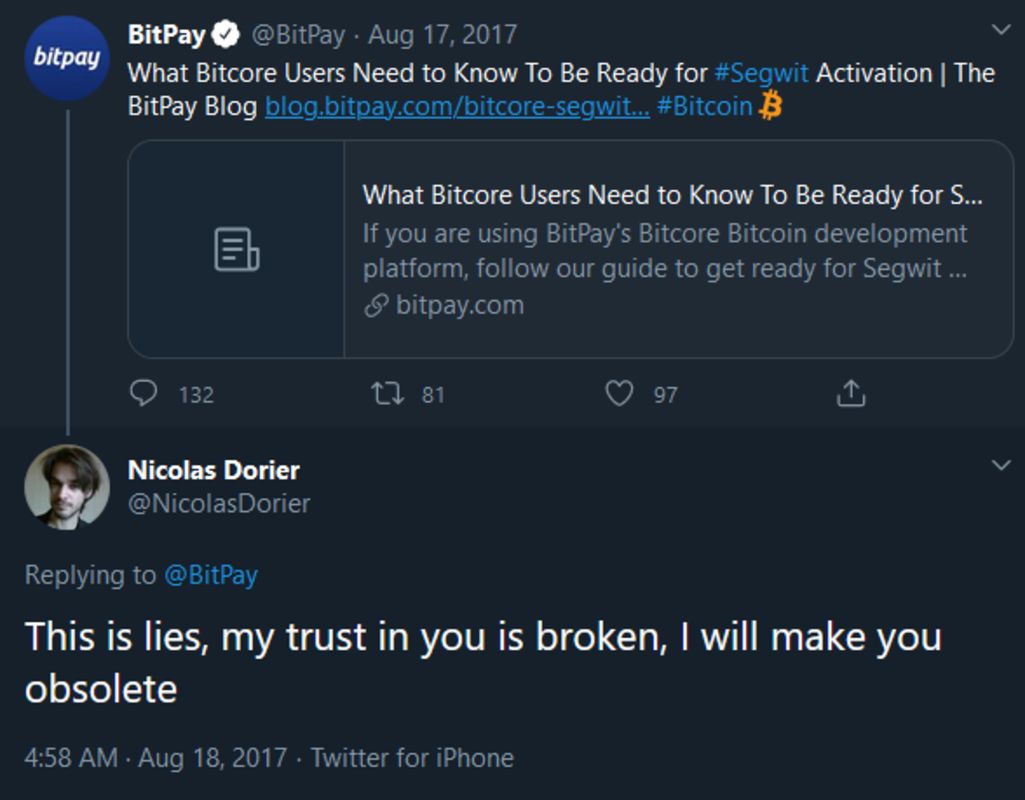
Task: Open the Nicolas Dorier display name
Action: [x=213, y=469]
